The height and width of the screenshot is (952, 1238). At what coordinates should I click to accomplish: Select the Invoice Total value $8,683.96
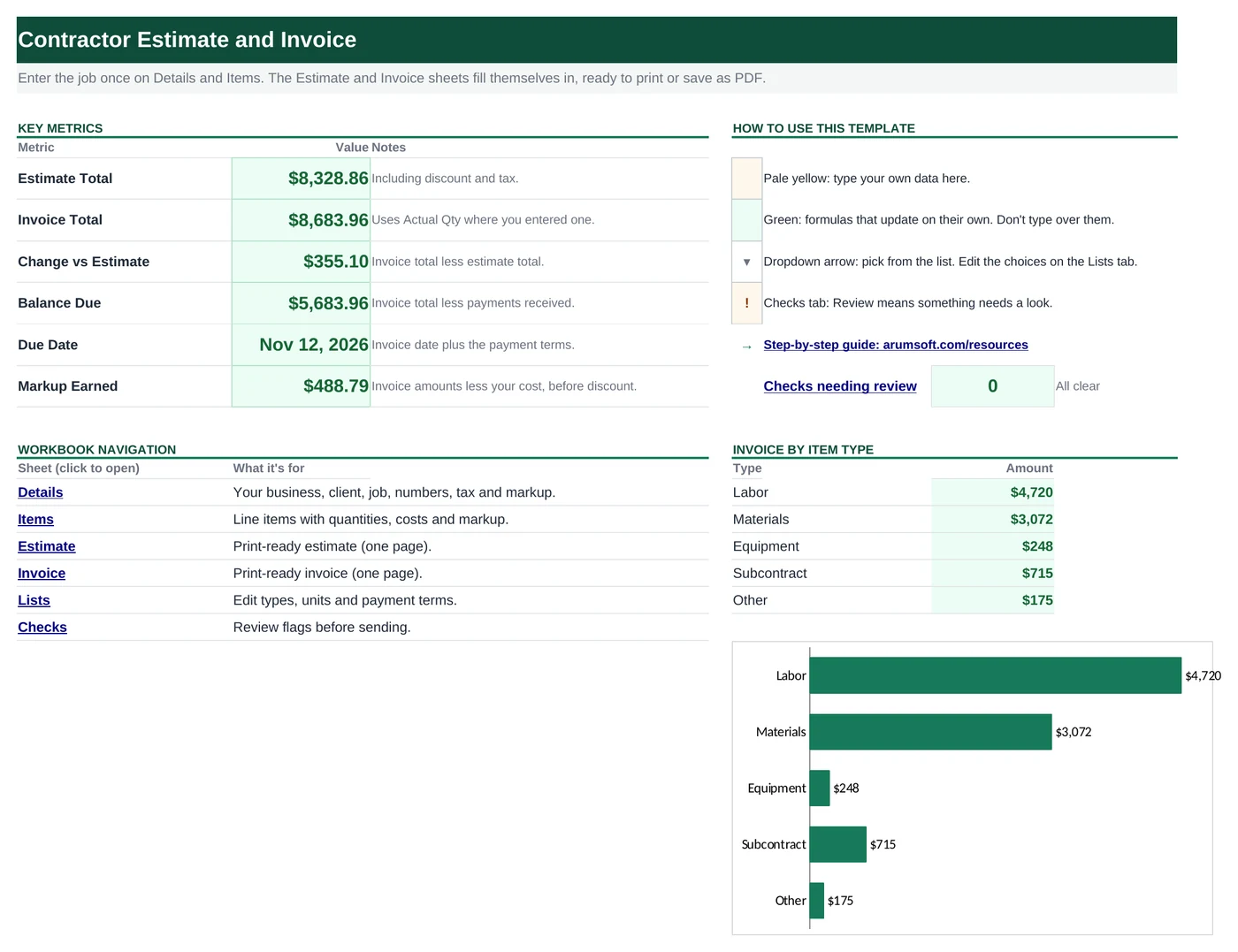301,220
